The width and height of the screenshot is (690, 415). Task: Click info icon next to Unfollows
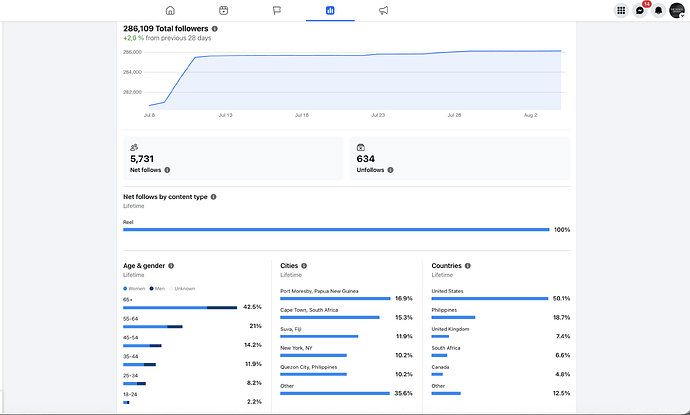pos(390,170)
